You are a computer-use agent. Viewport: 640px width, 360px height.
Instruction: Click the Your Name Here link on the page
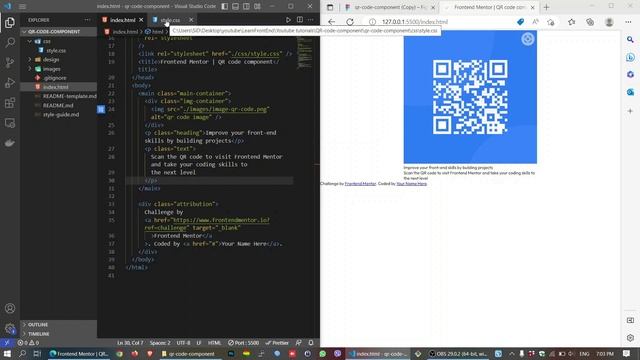pyautogui.click(x=411, y=184)
